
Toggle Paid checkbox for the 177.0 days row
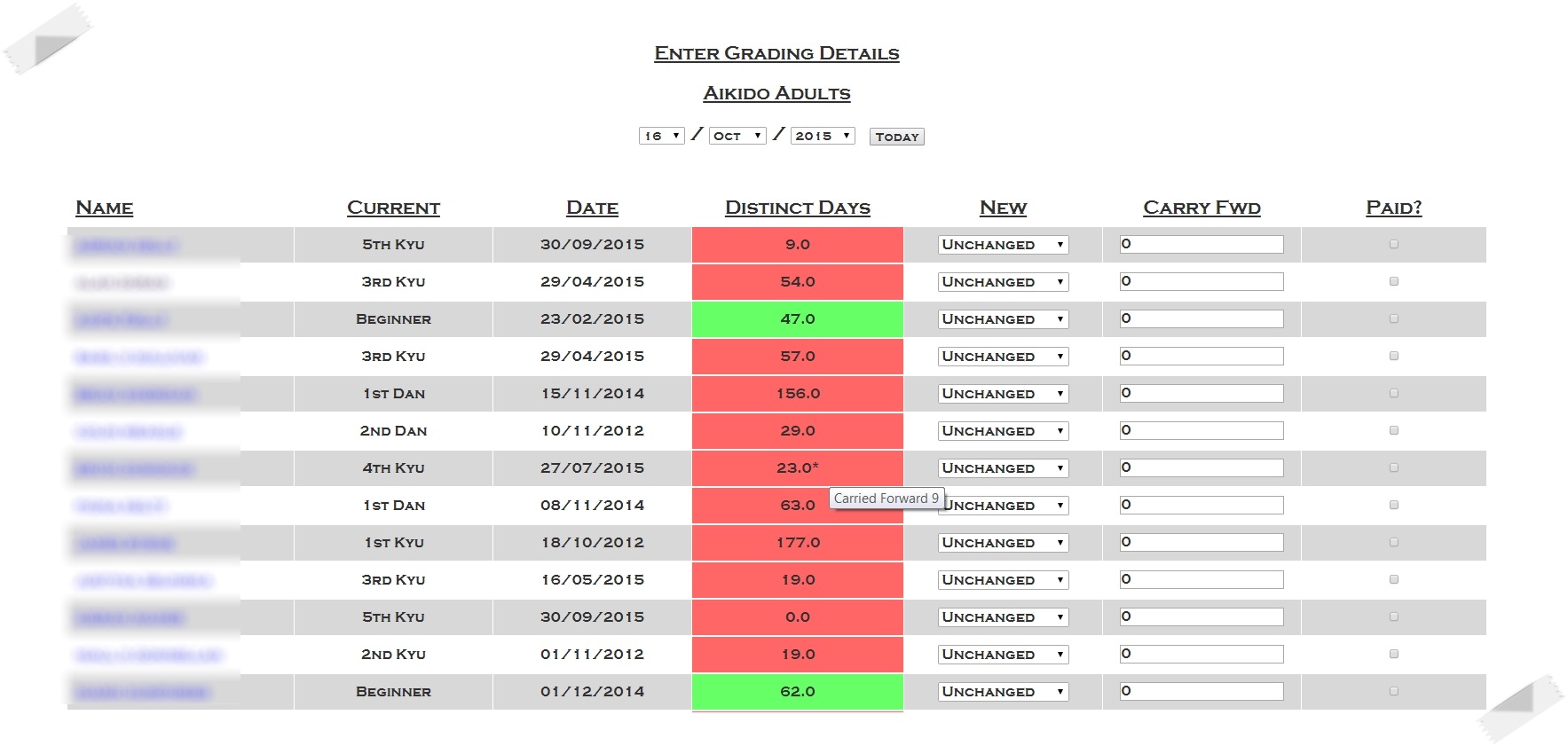pos(1393,542)
